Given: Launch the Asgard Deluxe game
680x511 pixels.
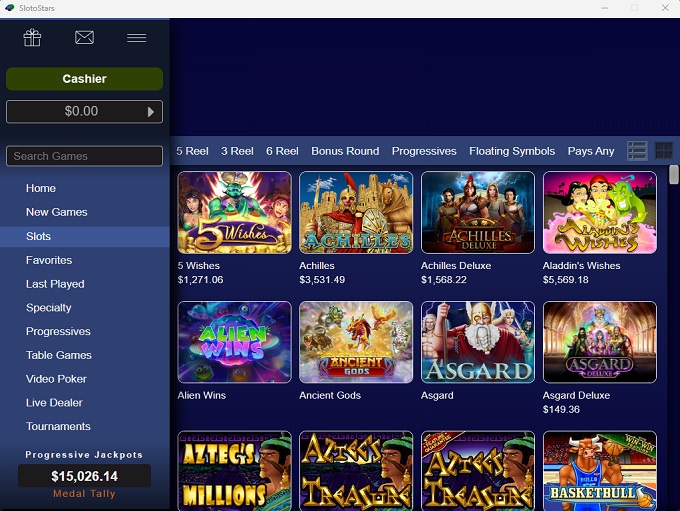Looking at the screenshot, I should click(599, 343).
